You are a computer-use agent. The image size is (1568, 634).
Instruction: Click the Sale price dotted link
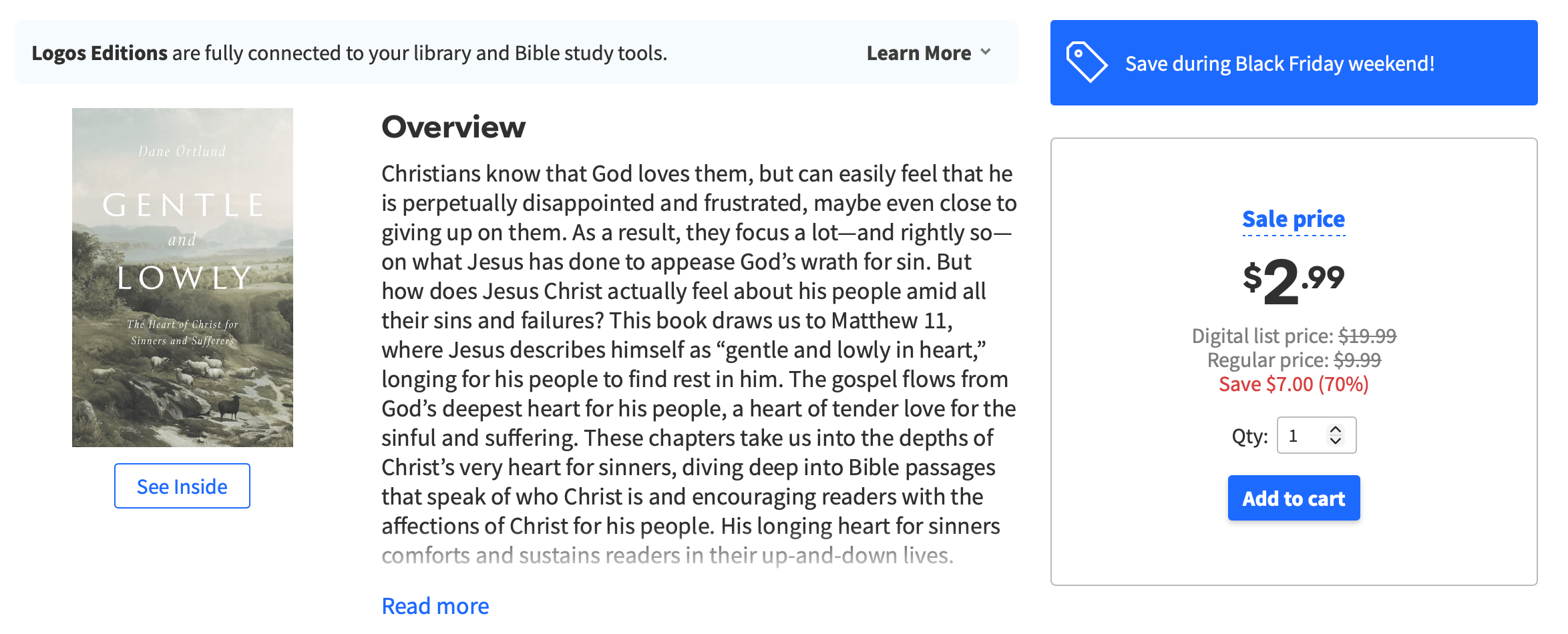pyautogui.click(x=1293, y=219)
